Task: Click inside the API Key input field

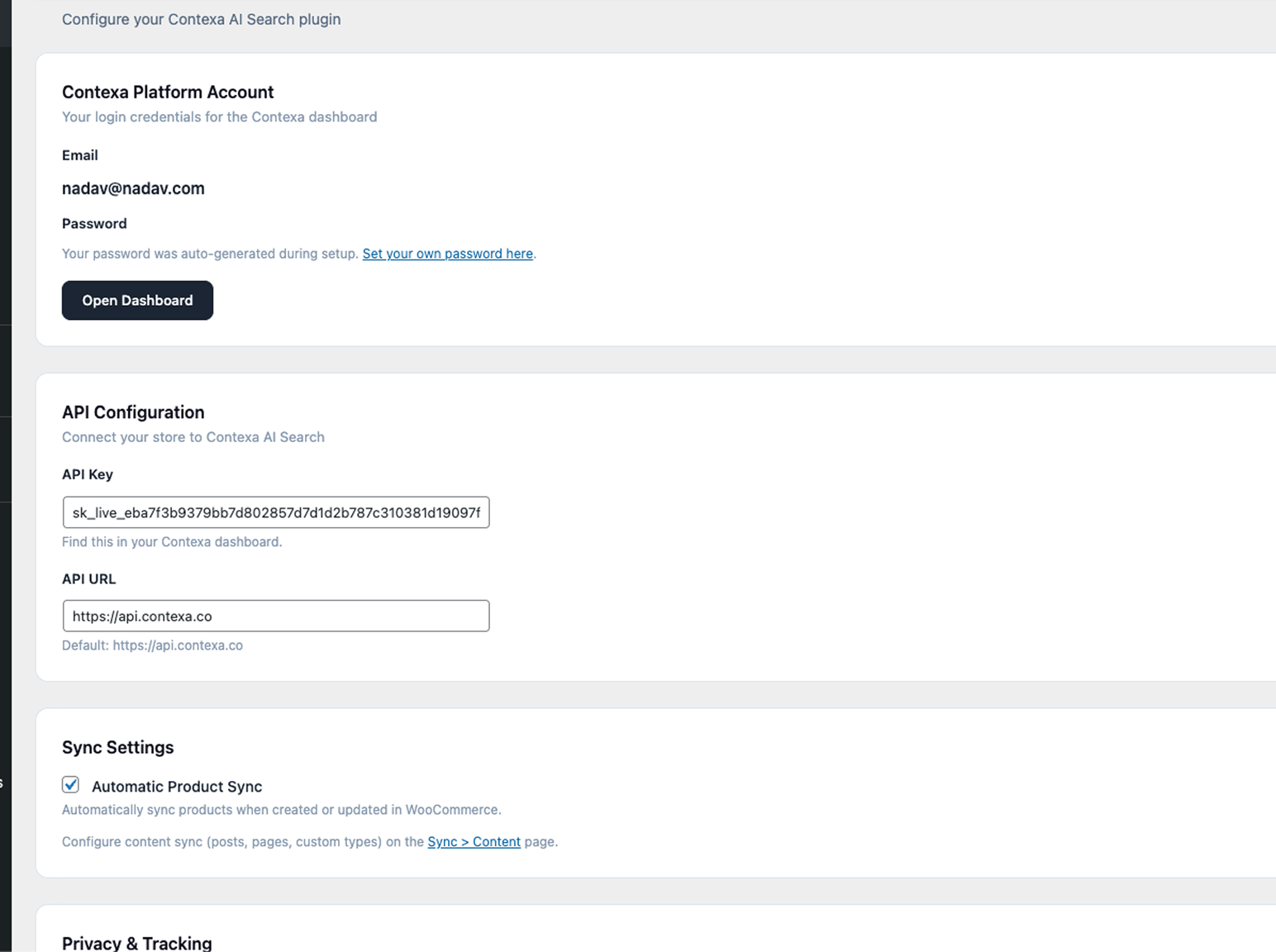Action: click(275, 512)
